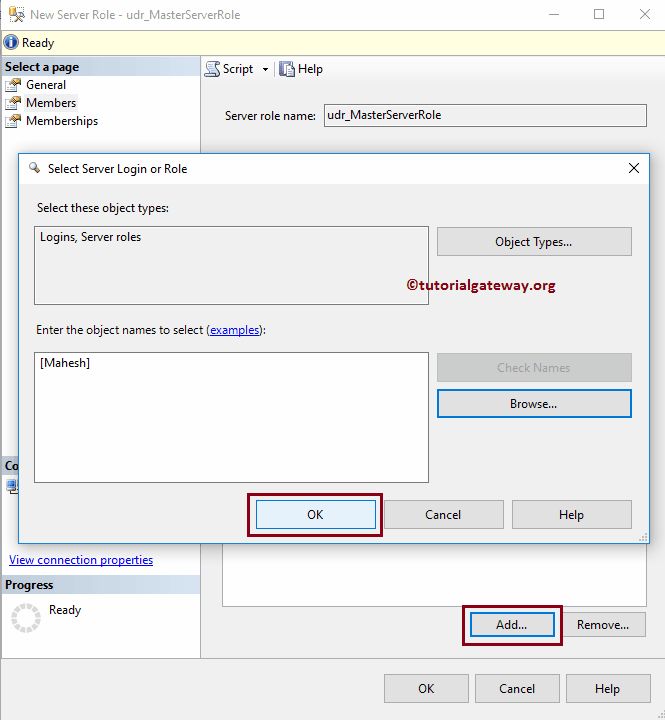Confirm with OK in Select Server Login dialog
This screenshot has width=665, height=720.
click(x=316, y=515)
